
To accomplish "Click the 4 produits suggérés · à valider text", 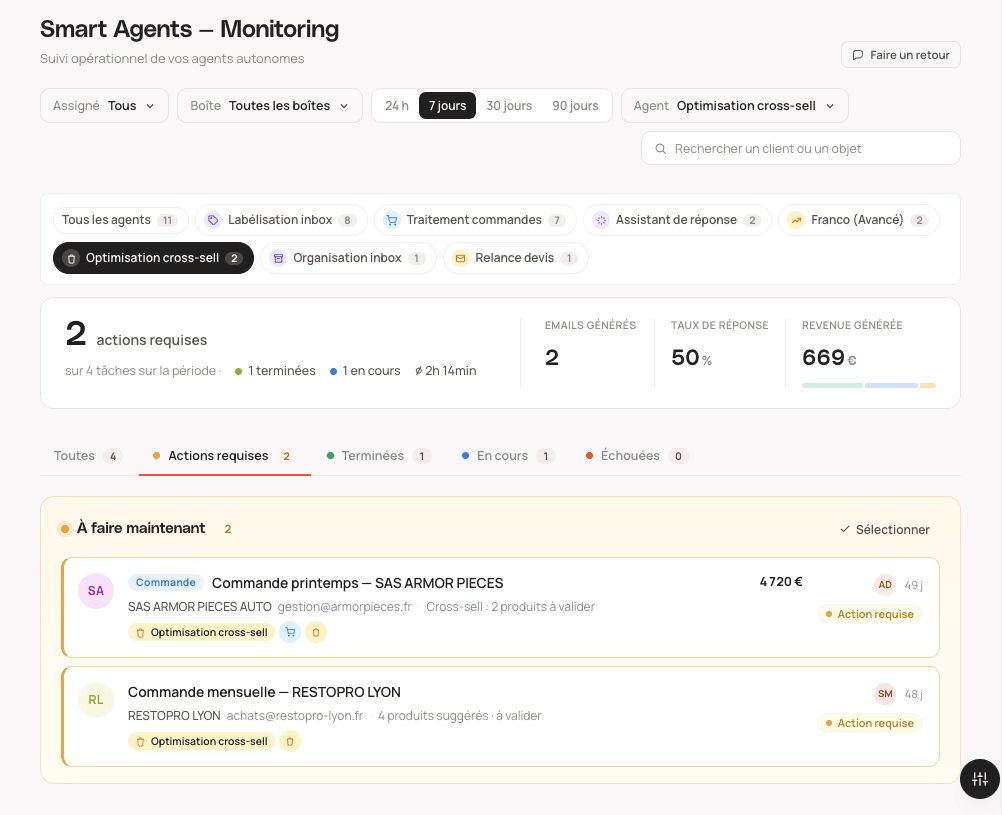I will pyautogui.click(x=459, y=716).
